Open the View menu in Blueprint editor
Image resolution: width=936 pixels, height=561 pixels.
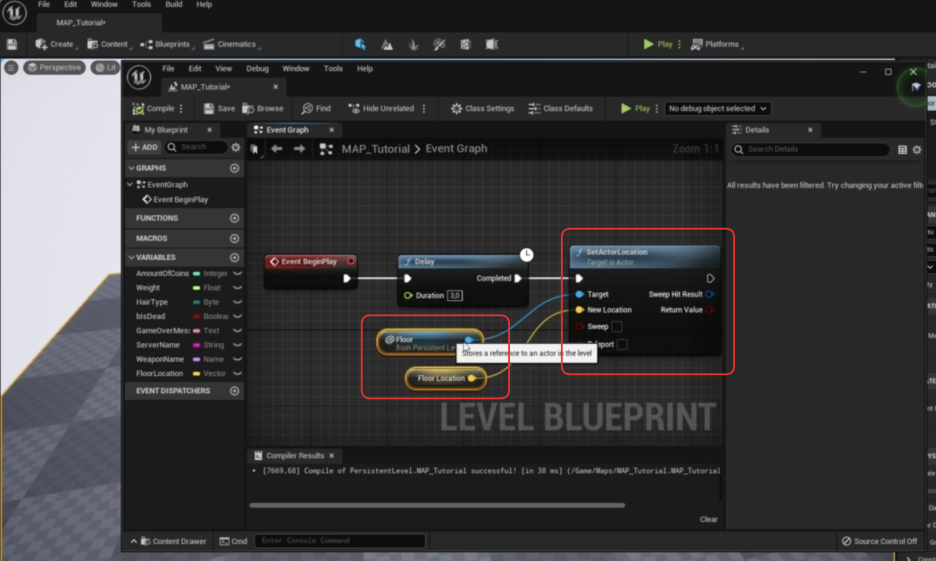223,69
